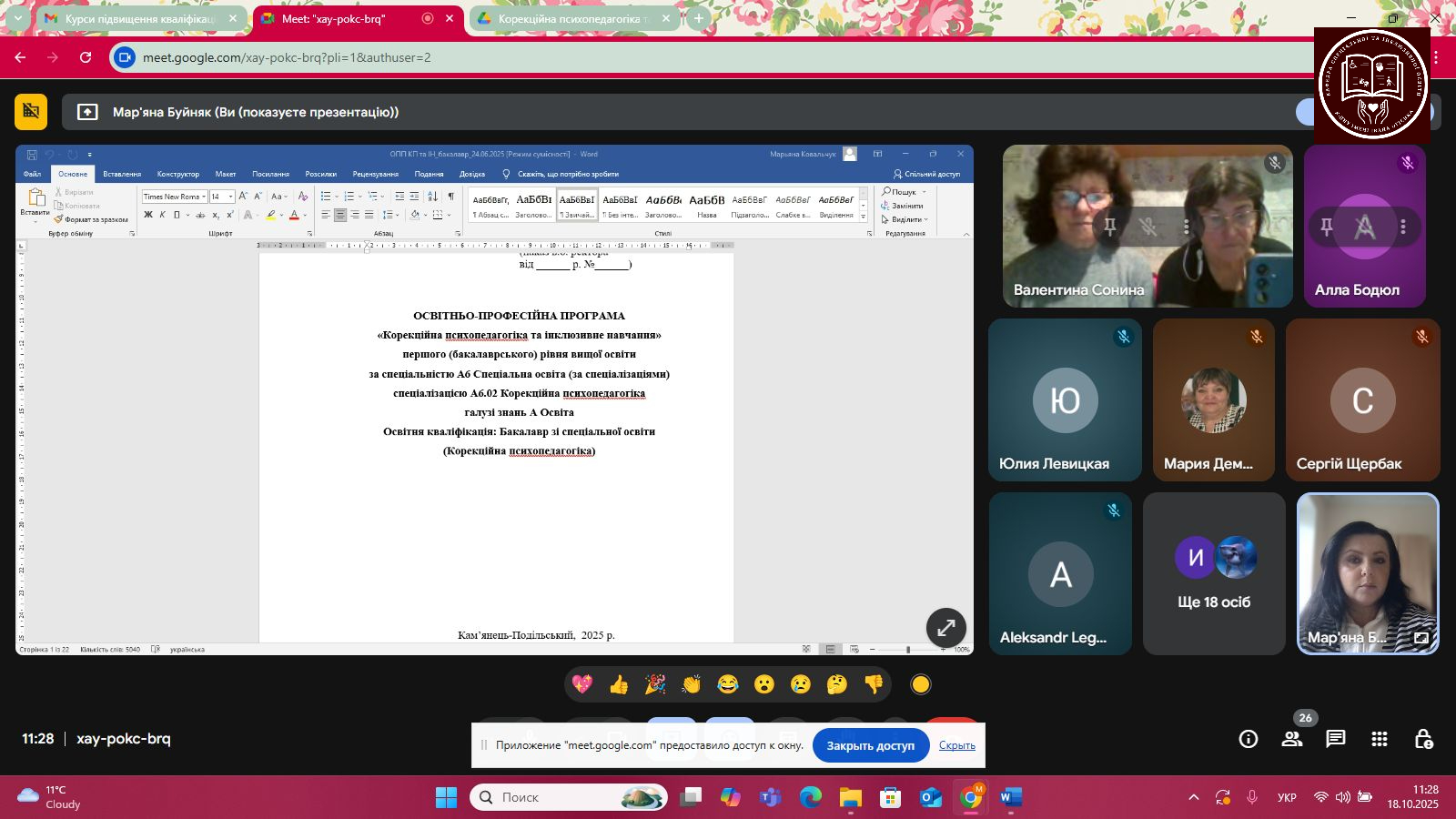Choose the yellow emoji skin tone swatch
This screenshot has width=1456, height=819.
tap(921, 684)
